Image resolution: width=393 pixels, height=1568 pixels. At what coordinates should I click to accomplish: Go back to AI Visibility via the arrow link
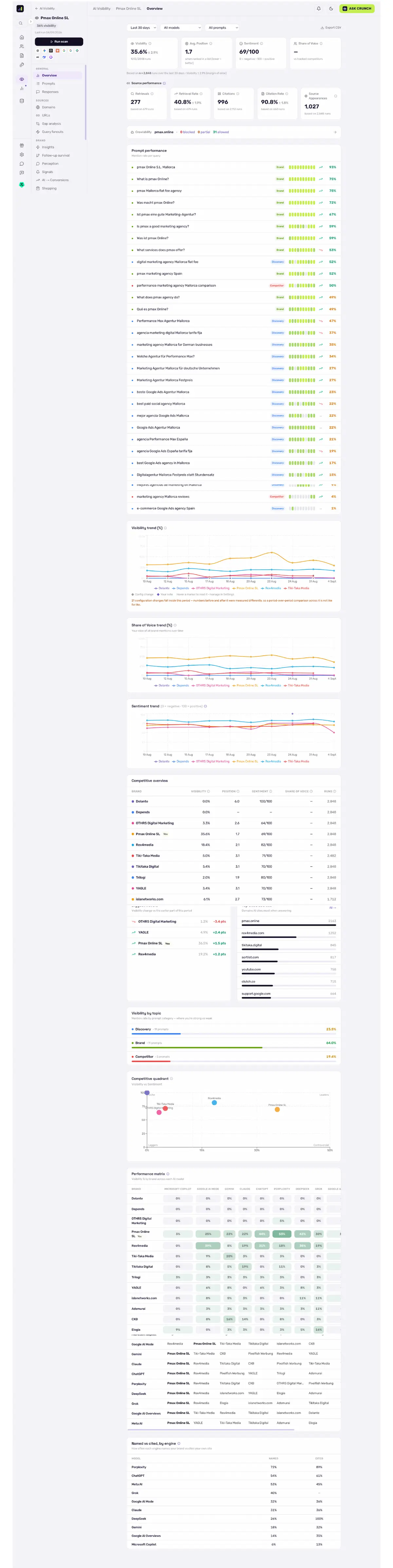pos(45,9)
